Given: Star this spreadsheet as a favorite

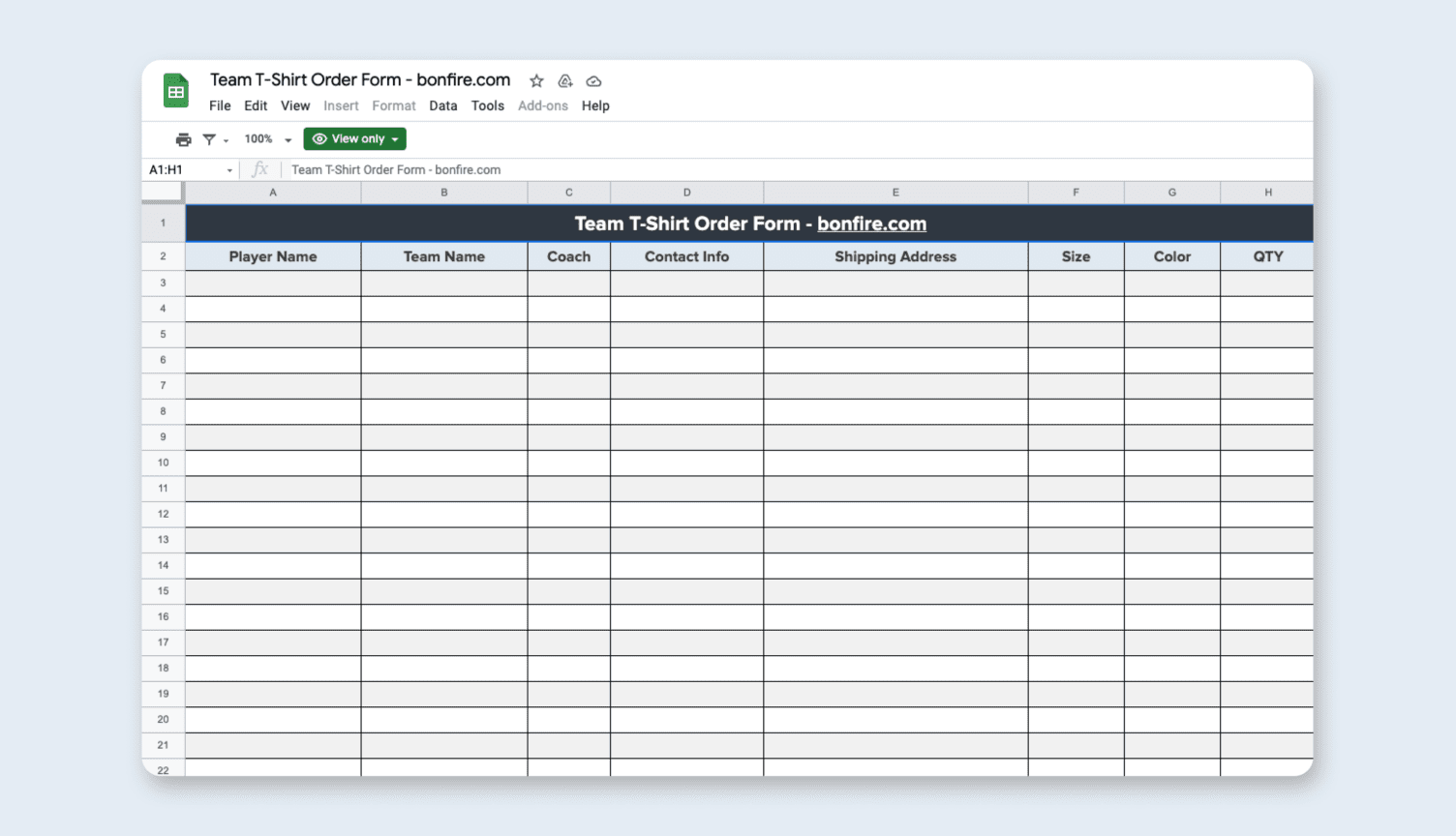Looking at the screenshot, I should click(536, 81).
